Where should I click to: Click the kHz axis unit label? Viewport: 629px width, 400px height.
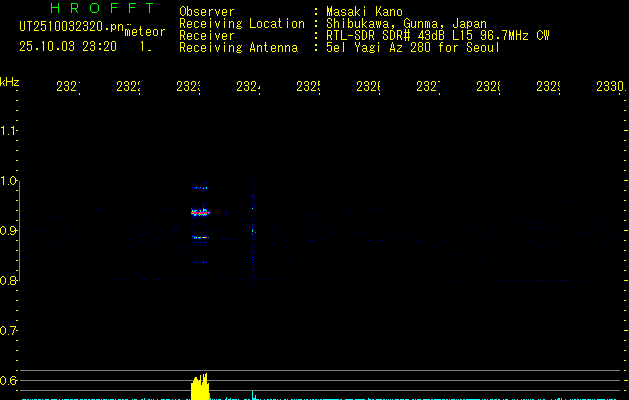pyautogui.click(x=9, y=82)
